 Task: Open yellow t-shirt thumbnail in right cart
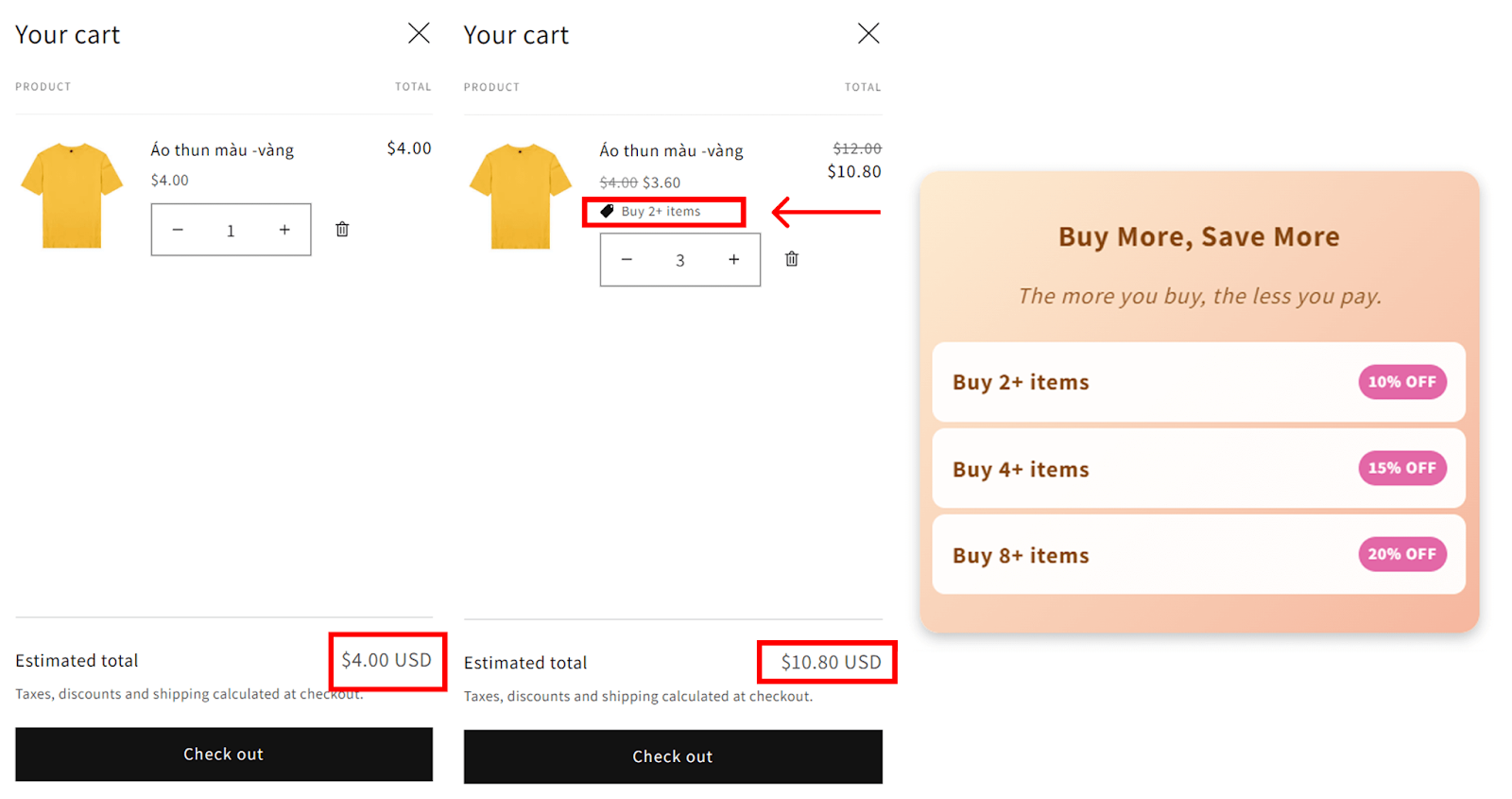click(x=521, y=197)
